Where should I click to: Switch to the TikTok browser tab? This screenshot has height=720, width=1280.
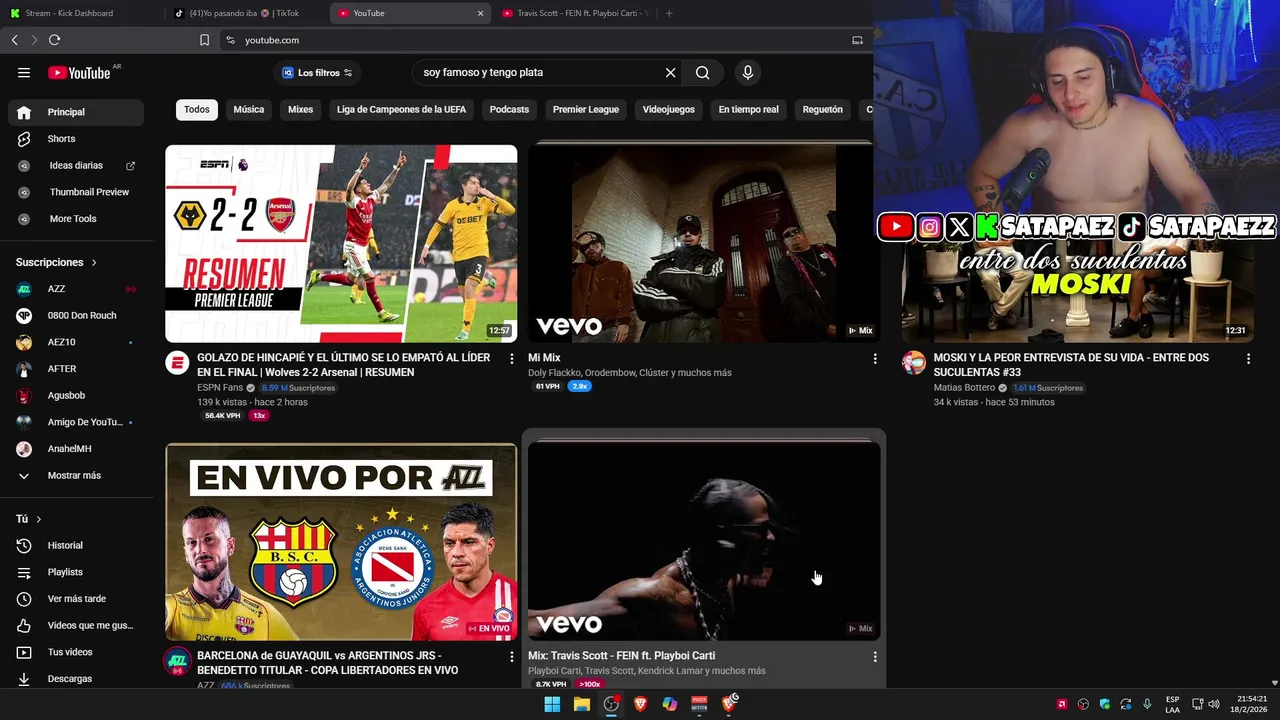click(x=246, y=13)
